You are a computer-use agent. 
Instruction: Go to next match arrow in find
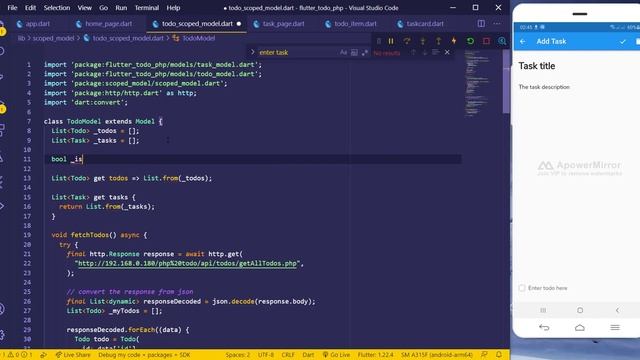click(x=424, y=52)
